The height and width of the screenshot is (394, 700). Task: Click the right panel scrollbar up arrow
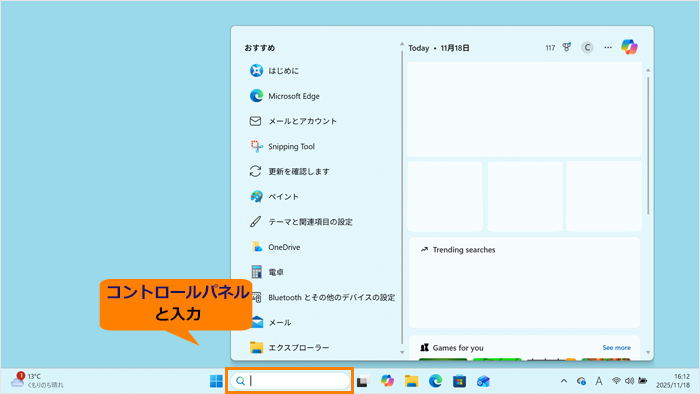[x=648, y=71]
